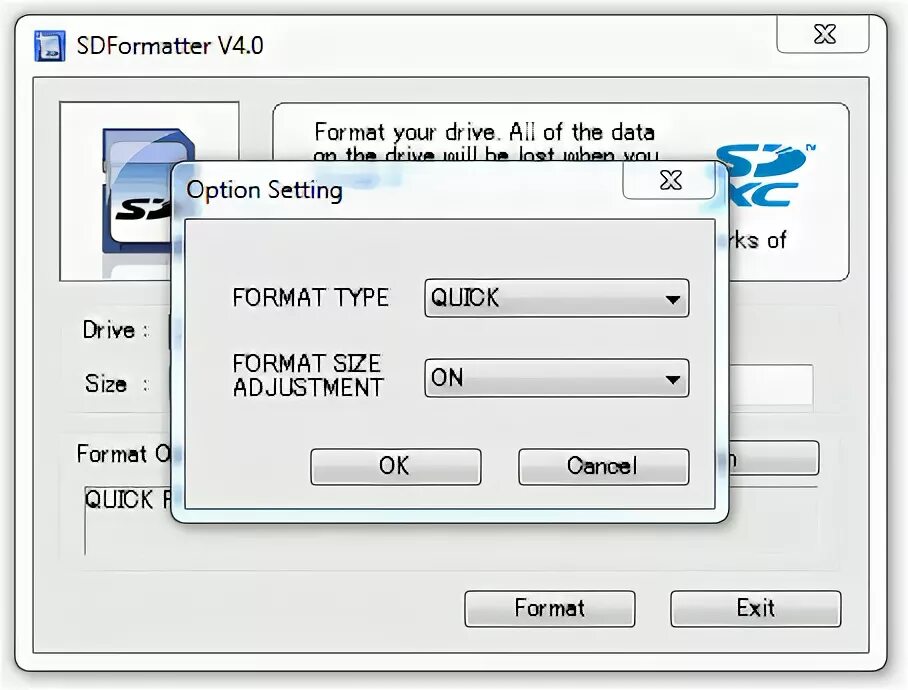The image size is (908, 690).
Task: Click the SDFormatter app icon in title bar
Action: (49, 46)
